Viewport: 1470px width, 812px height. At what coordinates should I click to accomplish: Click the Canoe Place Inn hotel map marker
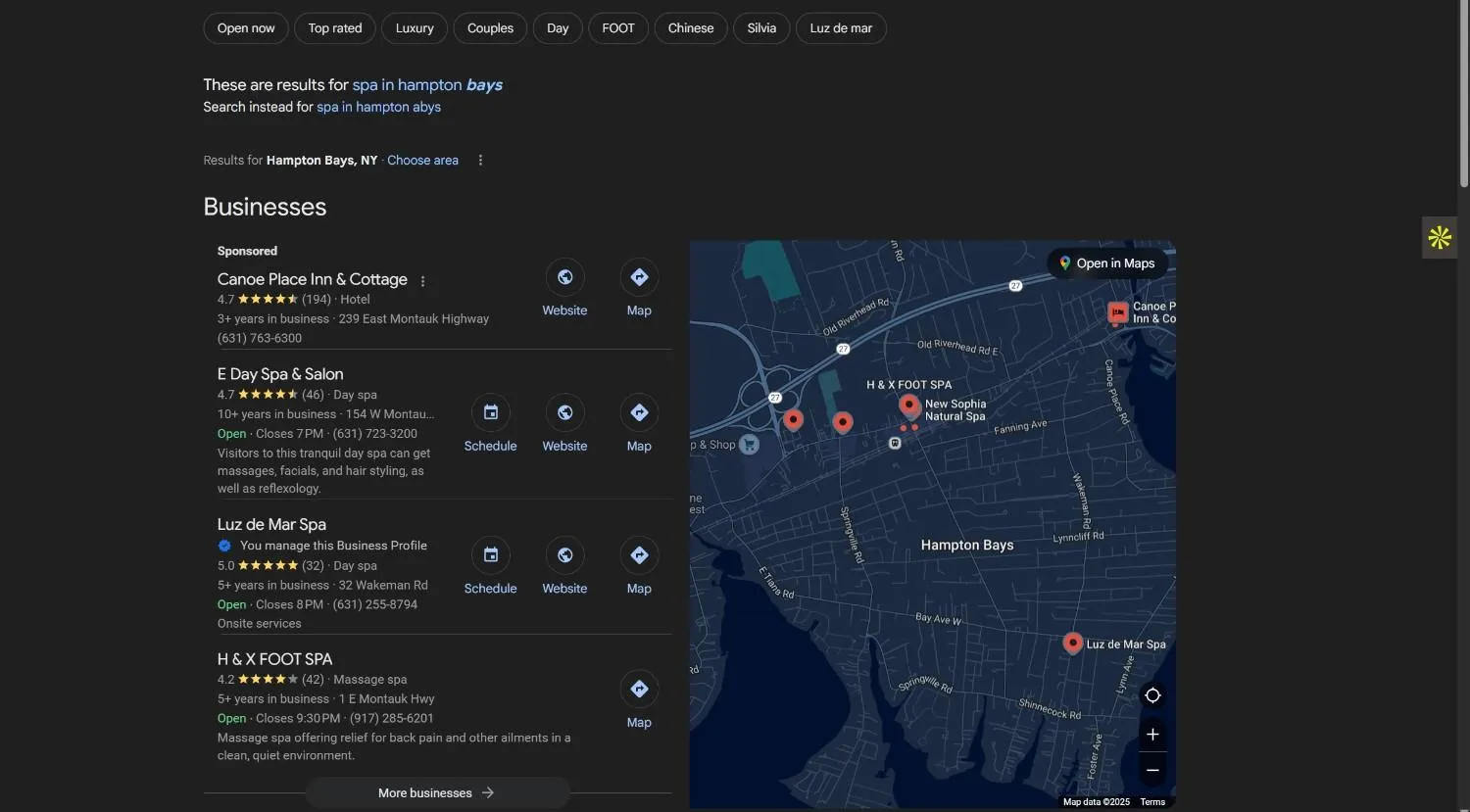tap(1117, 312)
